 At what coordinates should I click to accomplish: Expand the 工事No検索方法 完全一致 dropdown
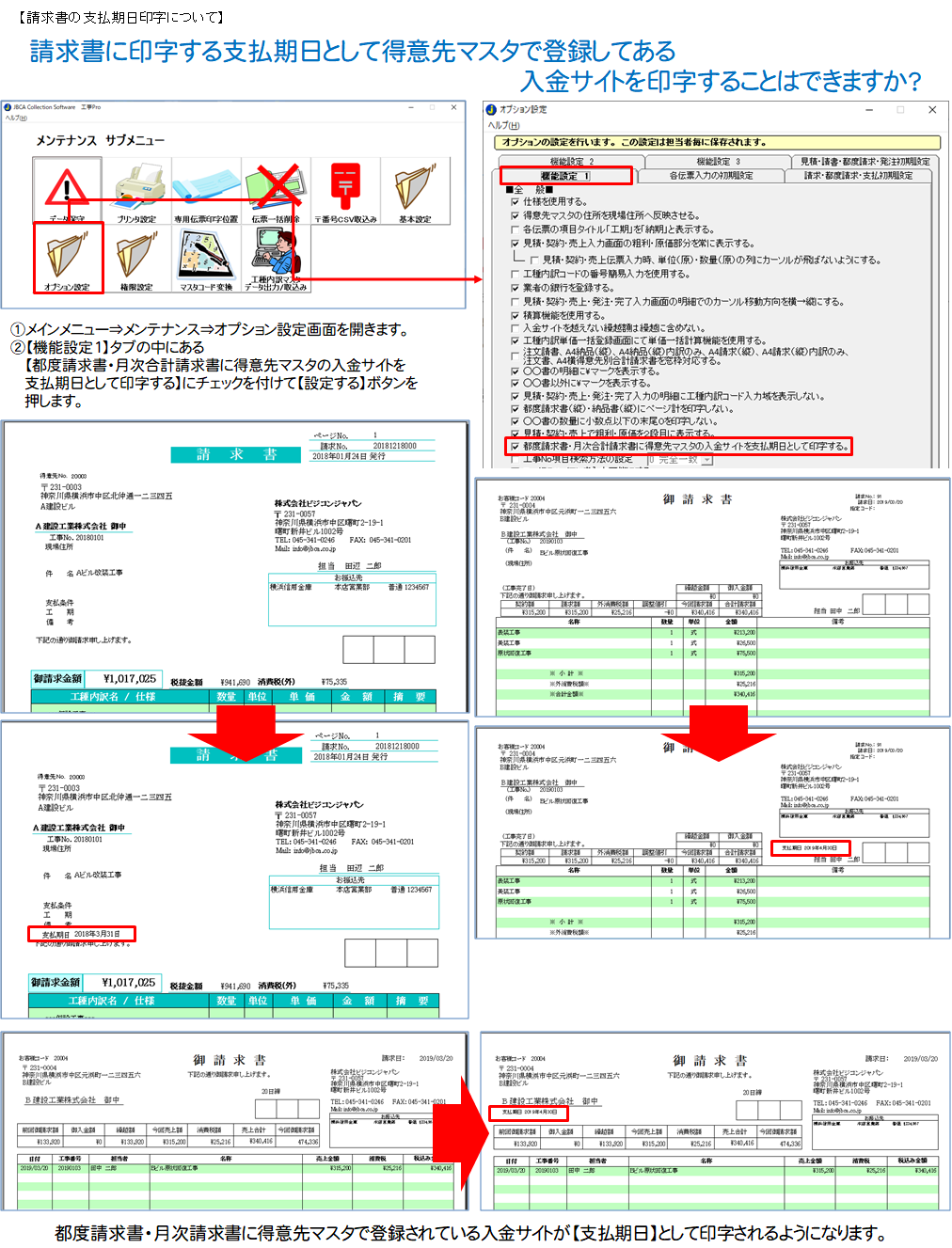tap(706, 460)
